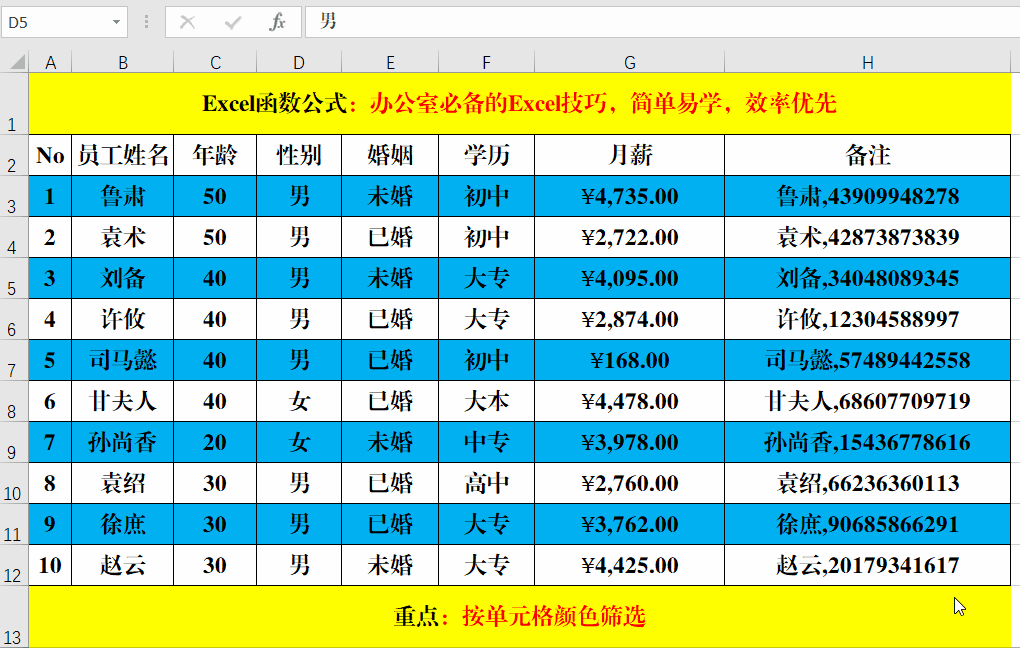The width and height of the screenshot is (1020, 648).
Task: Select the name cell 许攸
Action: tap(123, 319)
